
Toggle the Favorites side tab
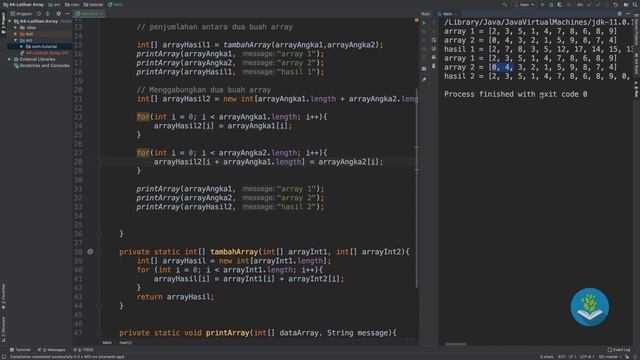pos(3,297)
